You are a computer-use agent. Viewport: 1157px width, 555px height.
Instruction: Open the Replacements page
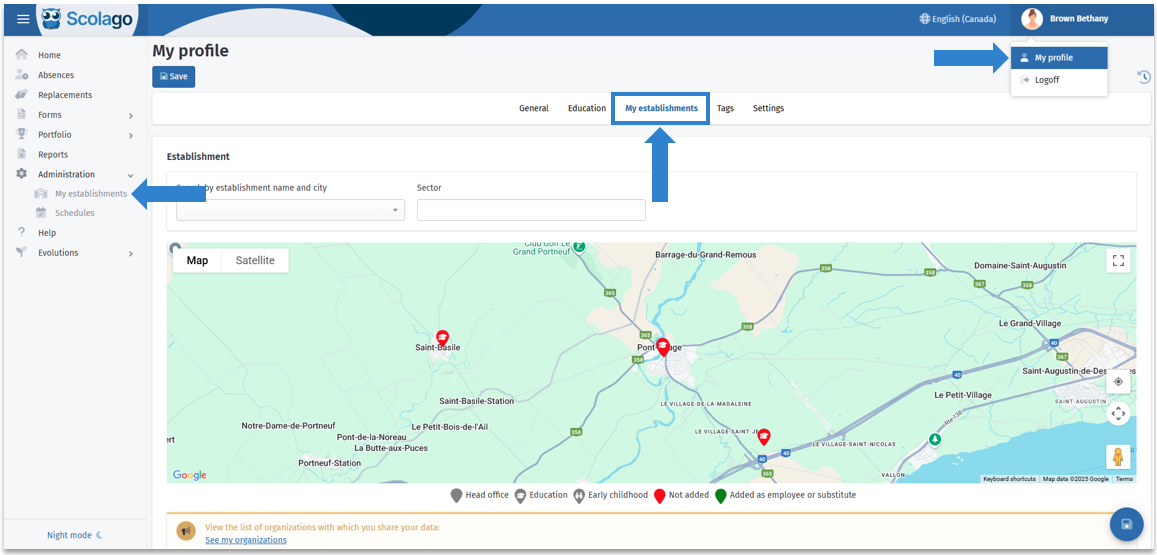pyautogui.click(x=65, y=94)
